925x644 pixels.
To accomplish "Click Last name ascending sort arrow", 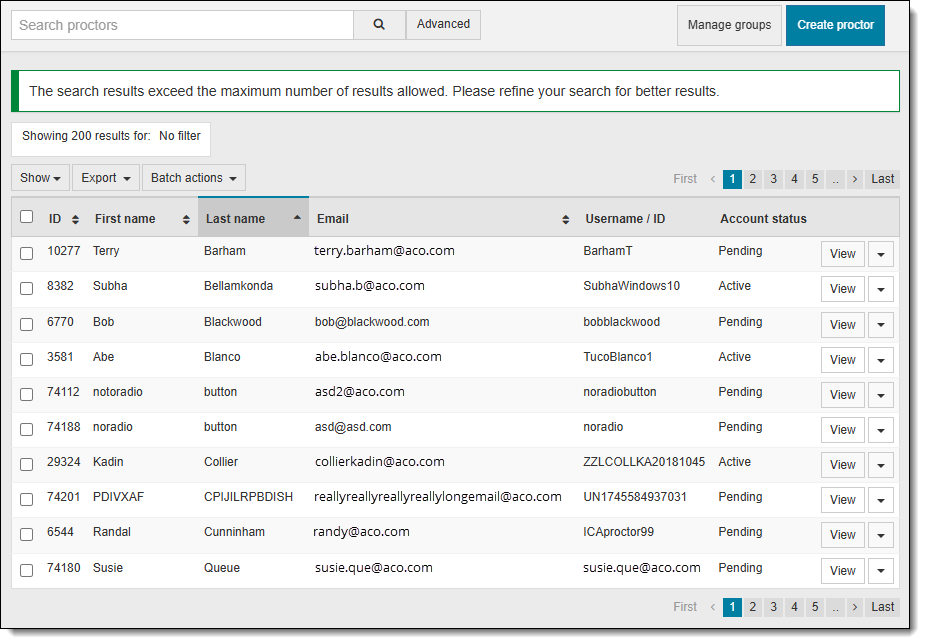I will click(x=297, y=217).
